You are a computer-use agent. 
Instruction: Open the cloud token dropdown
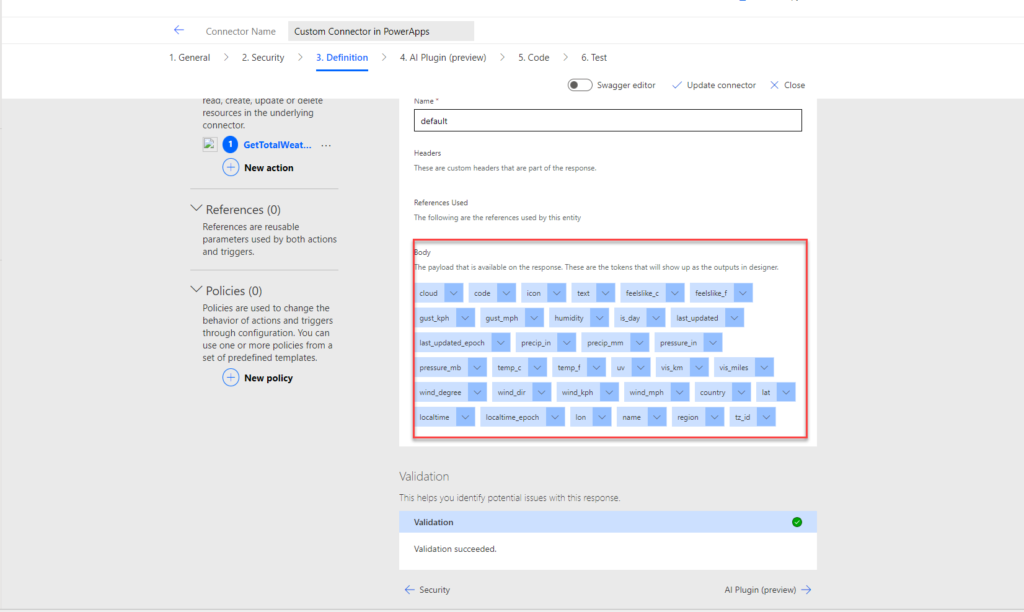coord(453,293)
